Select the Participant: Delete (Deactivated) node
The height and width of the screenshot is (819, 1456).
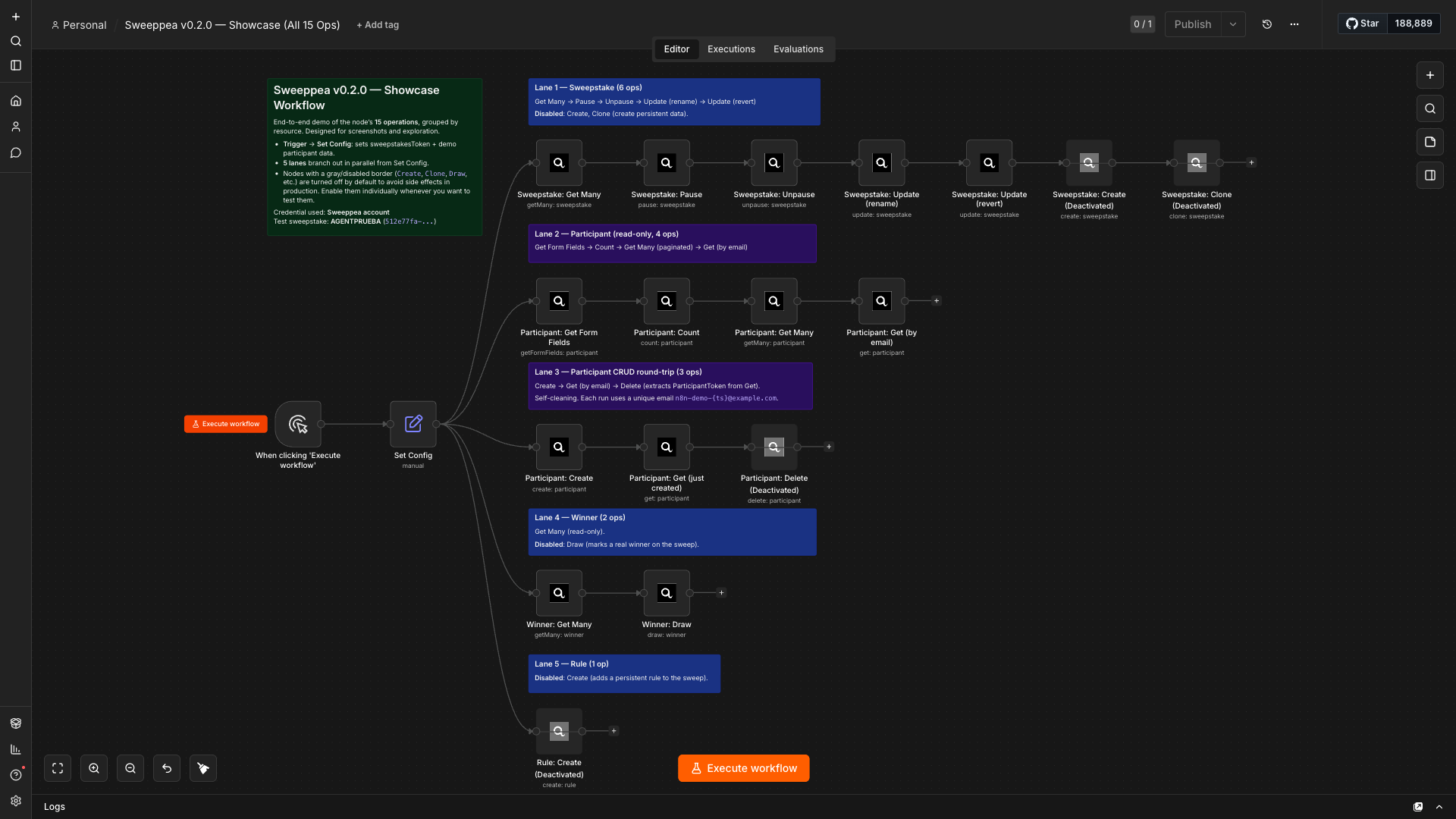click(774, 447)
